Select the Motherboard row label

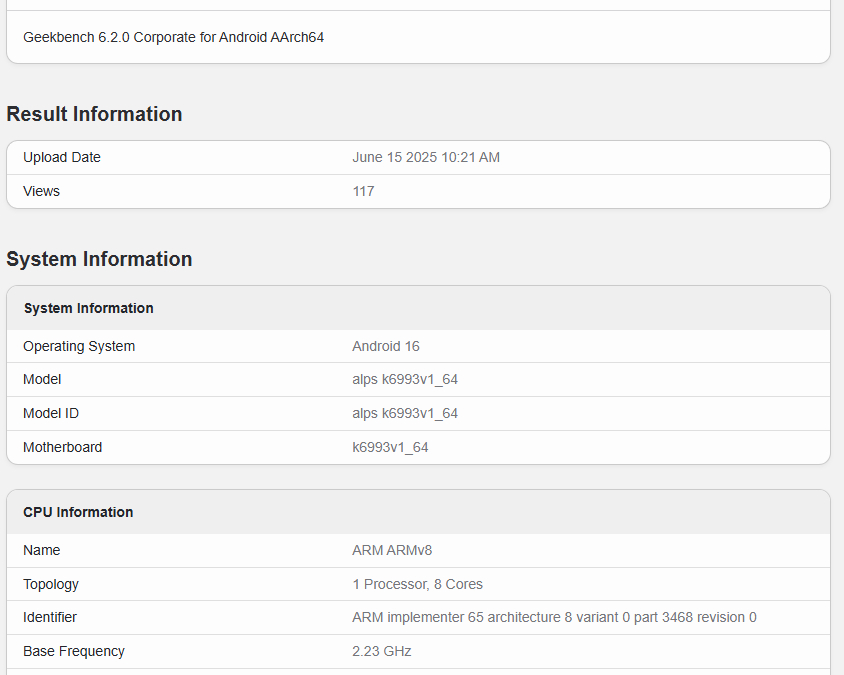click(x=62, y=447)
